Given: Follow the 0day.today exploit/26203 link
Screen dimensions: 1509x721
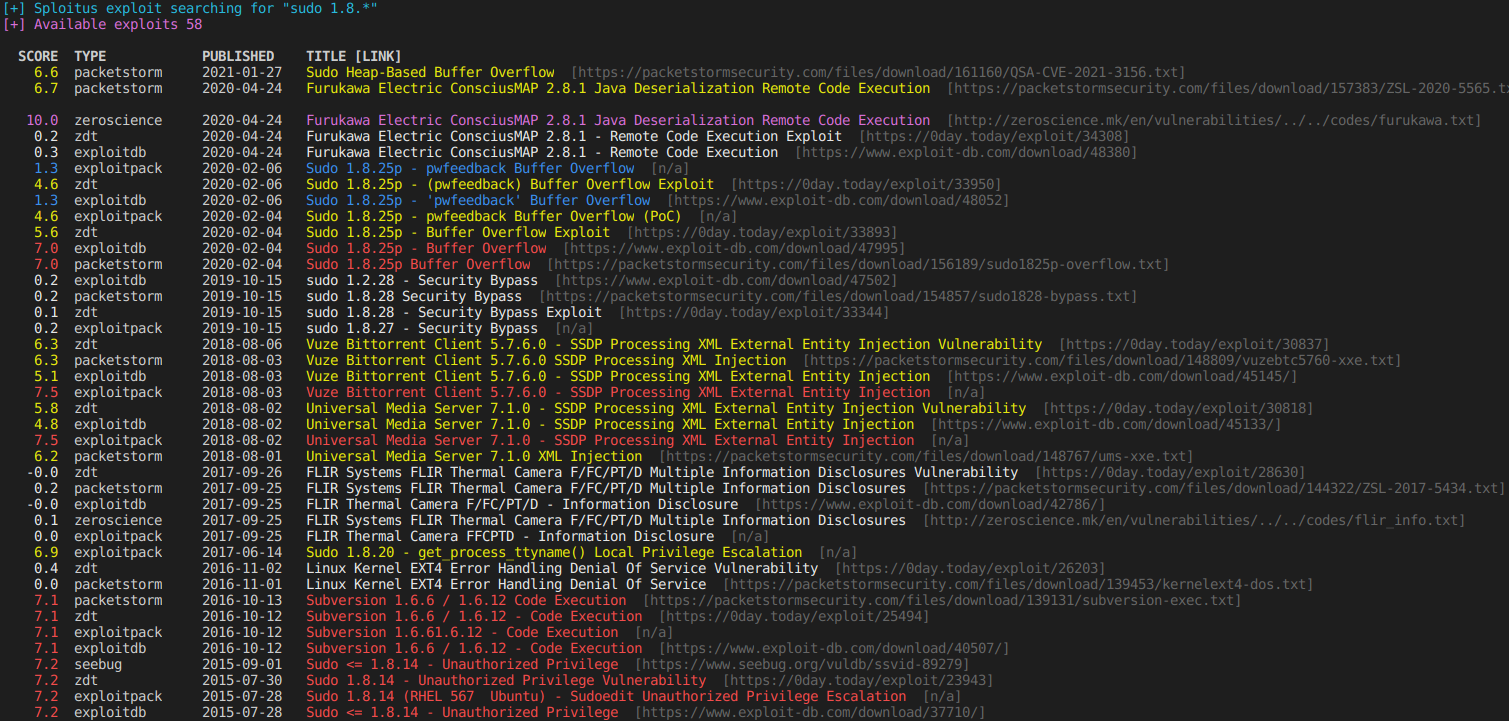Looking at the screenshot, I should (x=970, y=568).
